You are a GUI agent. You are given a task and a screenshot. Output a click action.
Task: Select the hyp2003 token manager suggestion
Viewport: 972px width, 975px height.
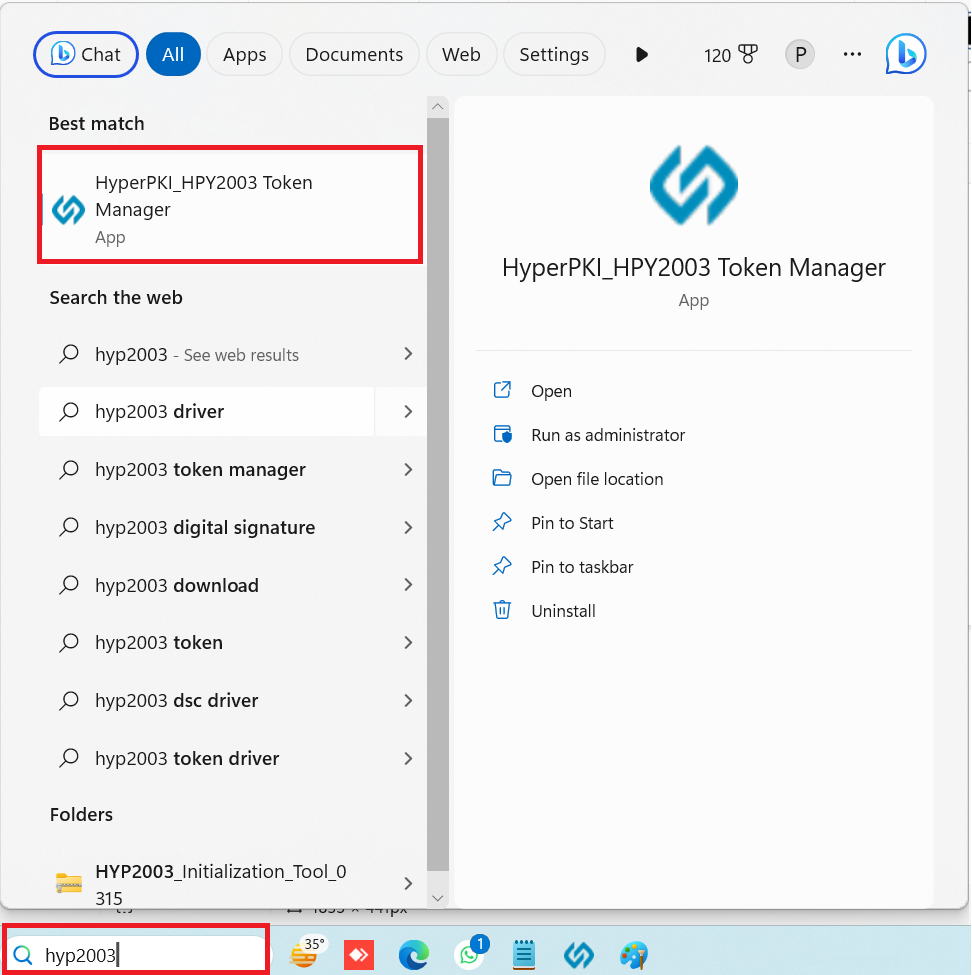pos(207,469)
